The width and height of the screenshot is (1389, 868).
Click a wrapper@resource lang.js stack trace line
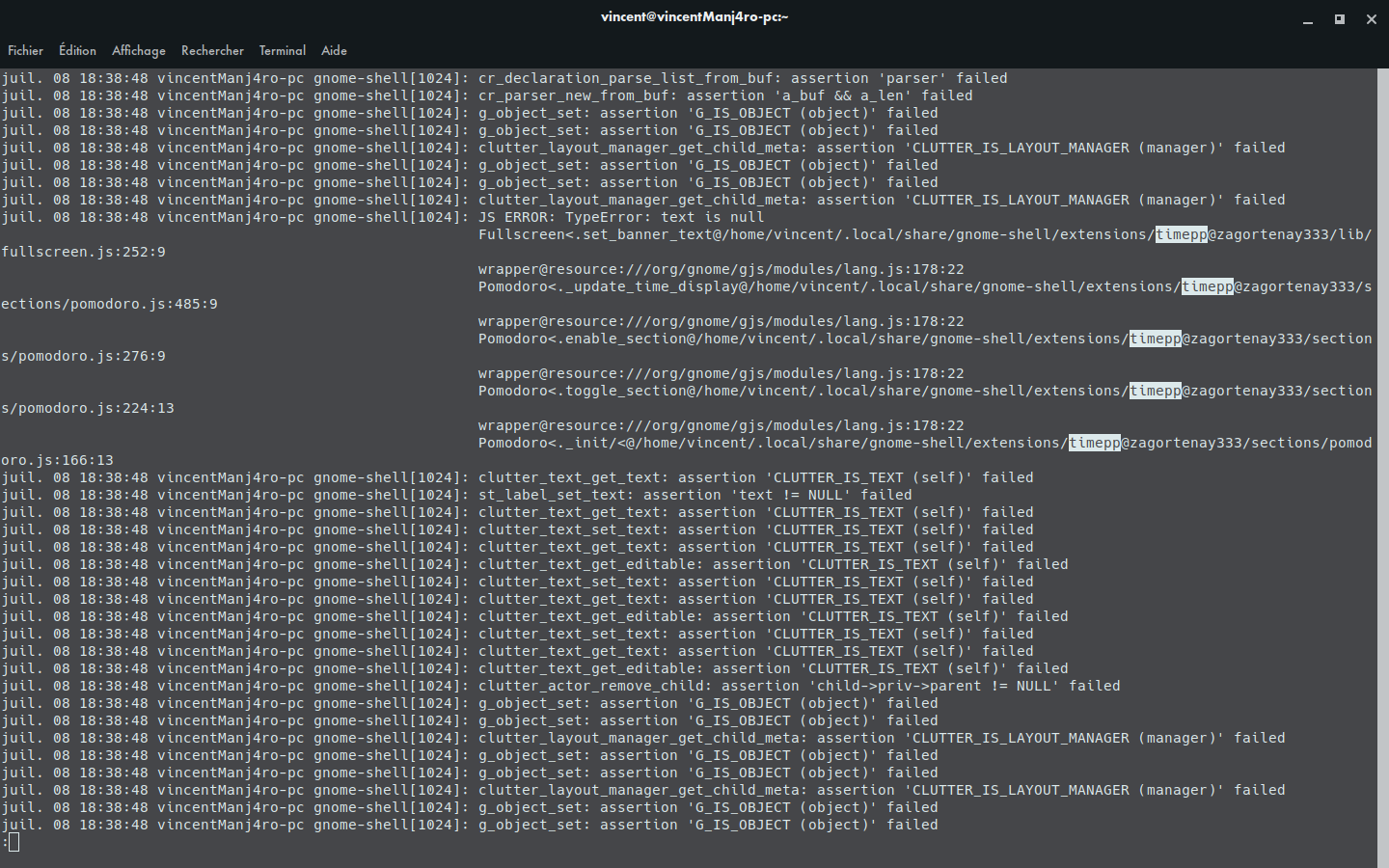click(x=721, y=269)
